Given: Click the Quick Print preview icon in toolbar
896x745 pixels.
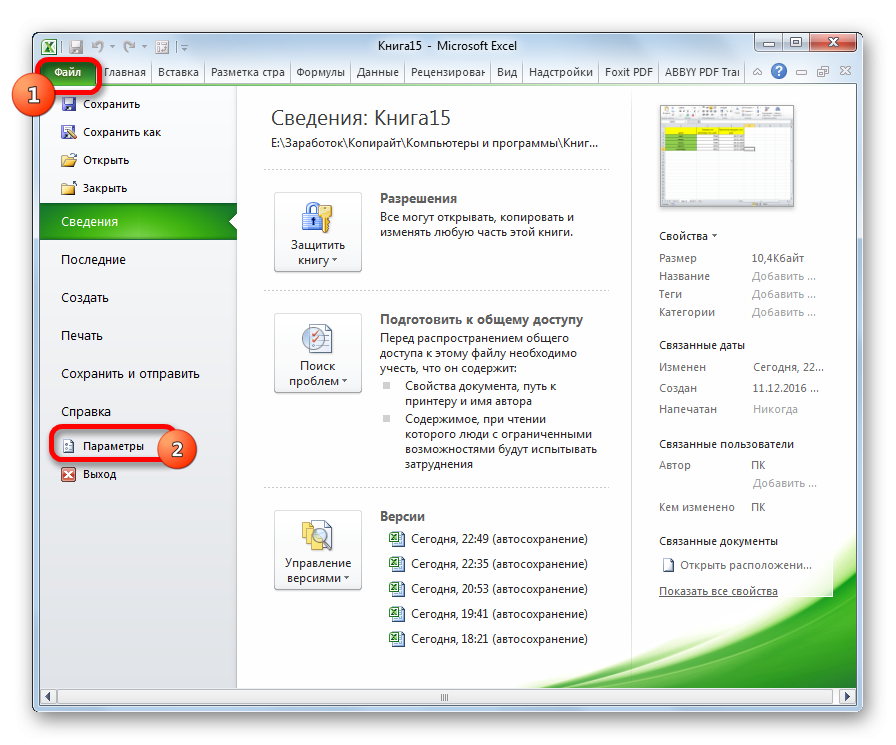Looking at the screenshot, I should pyautogui.click(x=162, y=47).
